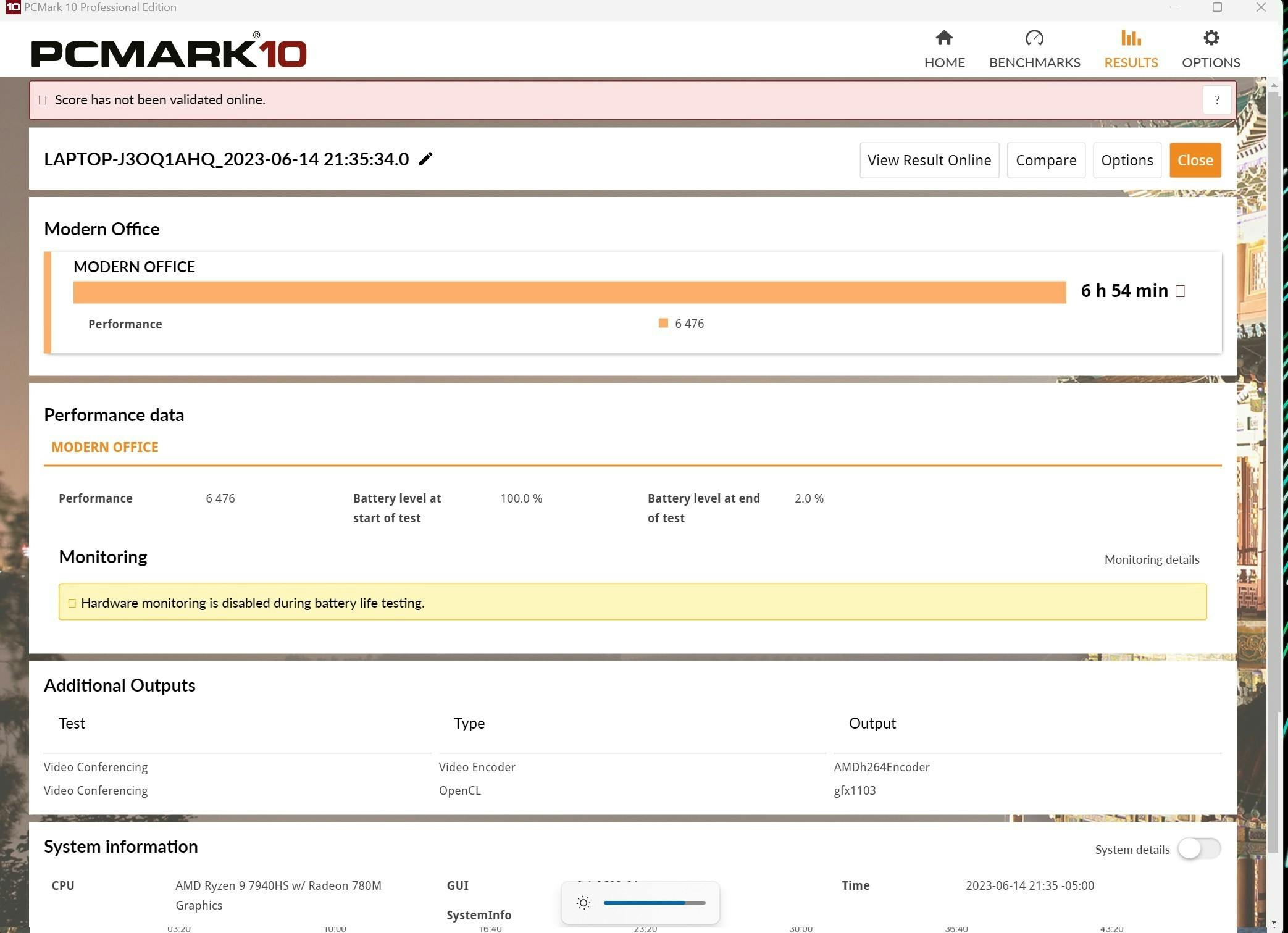Click Video Conferencing row with OpenCL

coord(96,790)
